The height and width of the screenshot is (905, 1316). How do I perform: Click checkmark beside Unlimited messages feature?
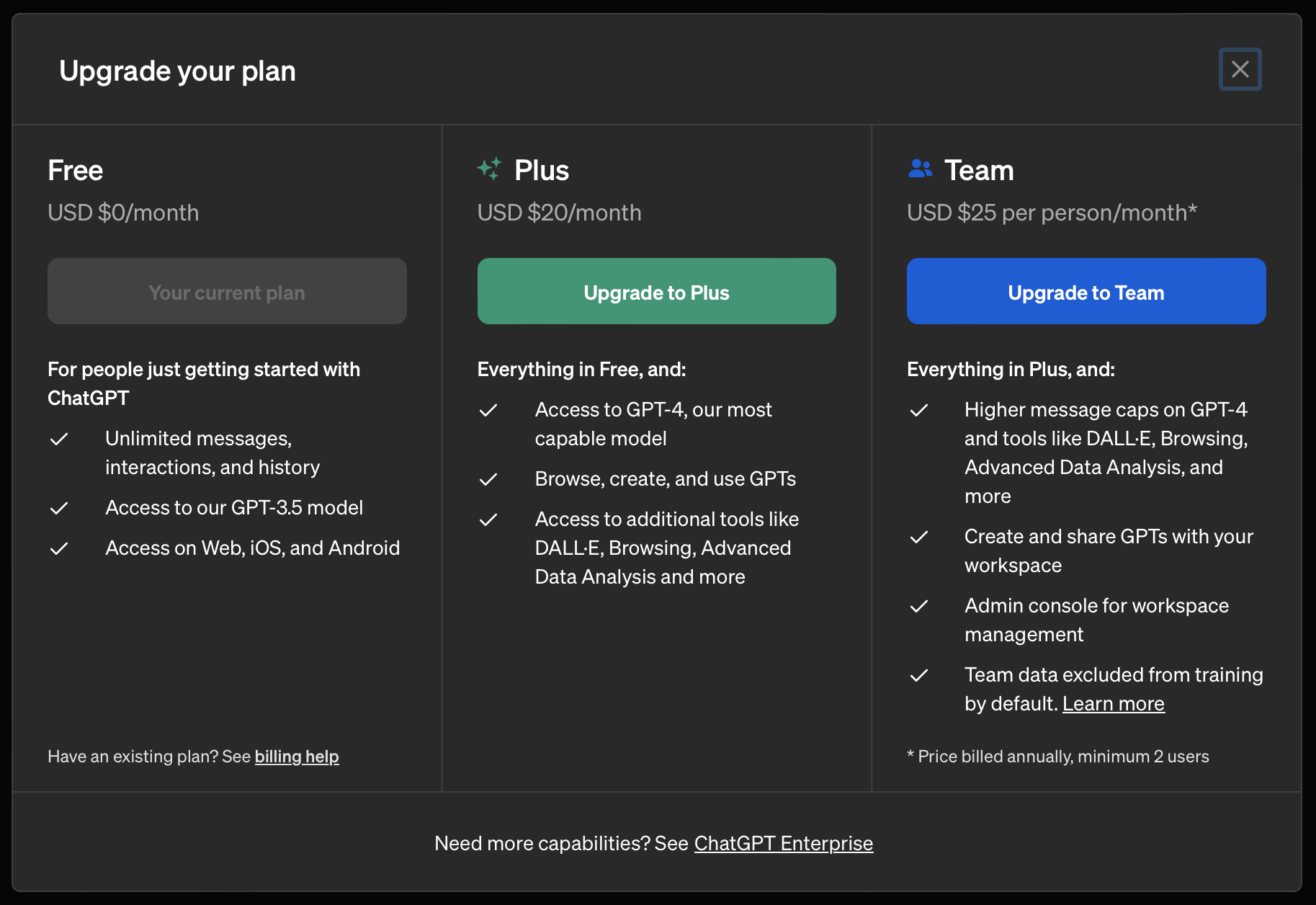pos(59,439)
